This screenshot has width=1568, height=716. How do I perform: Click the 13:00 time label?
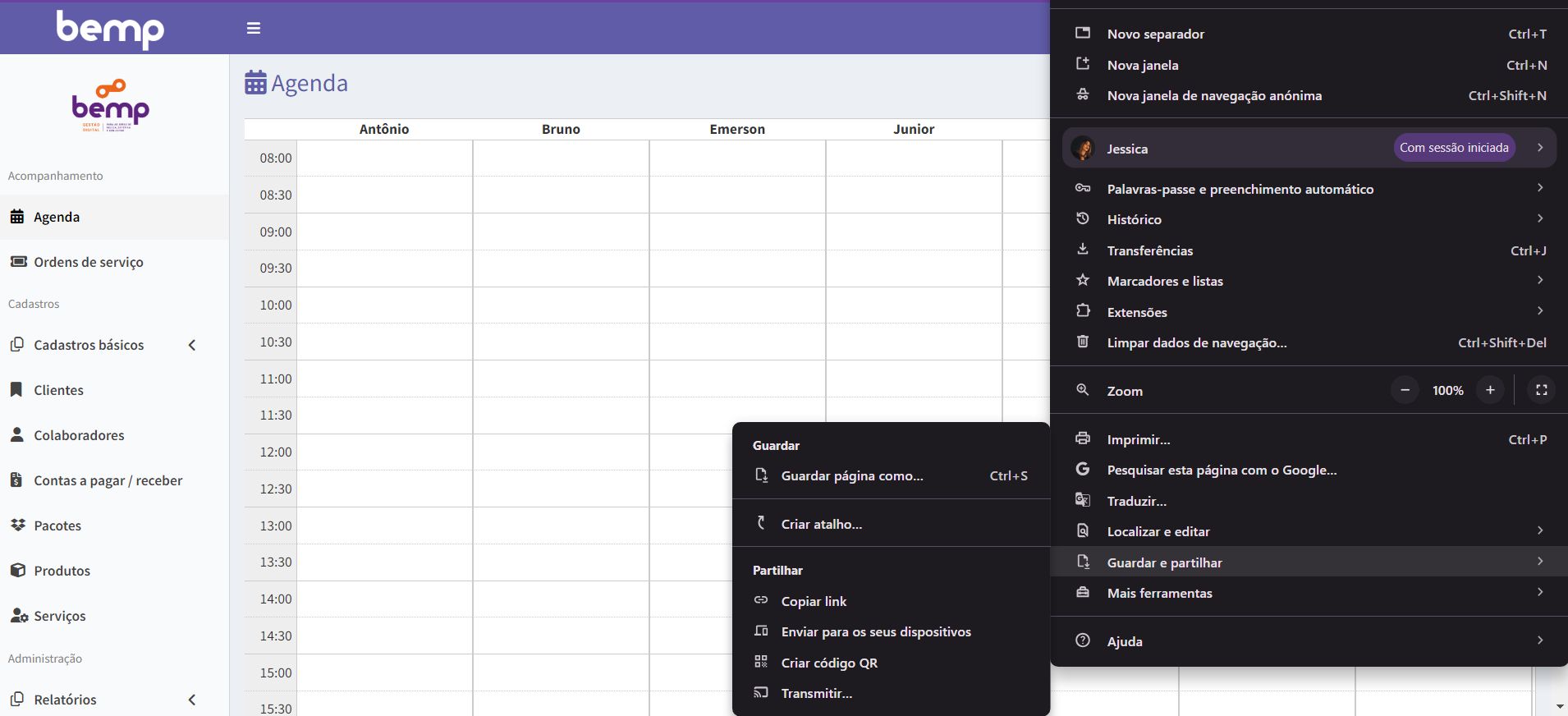[276, 526]
